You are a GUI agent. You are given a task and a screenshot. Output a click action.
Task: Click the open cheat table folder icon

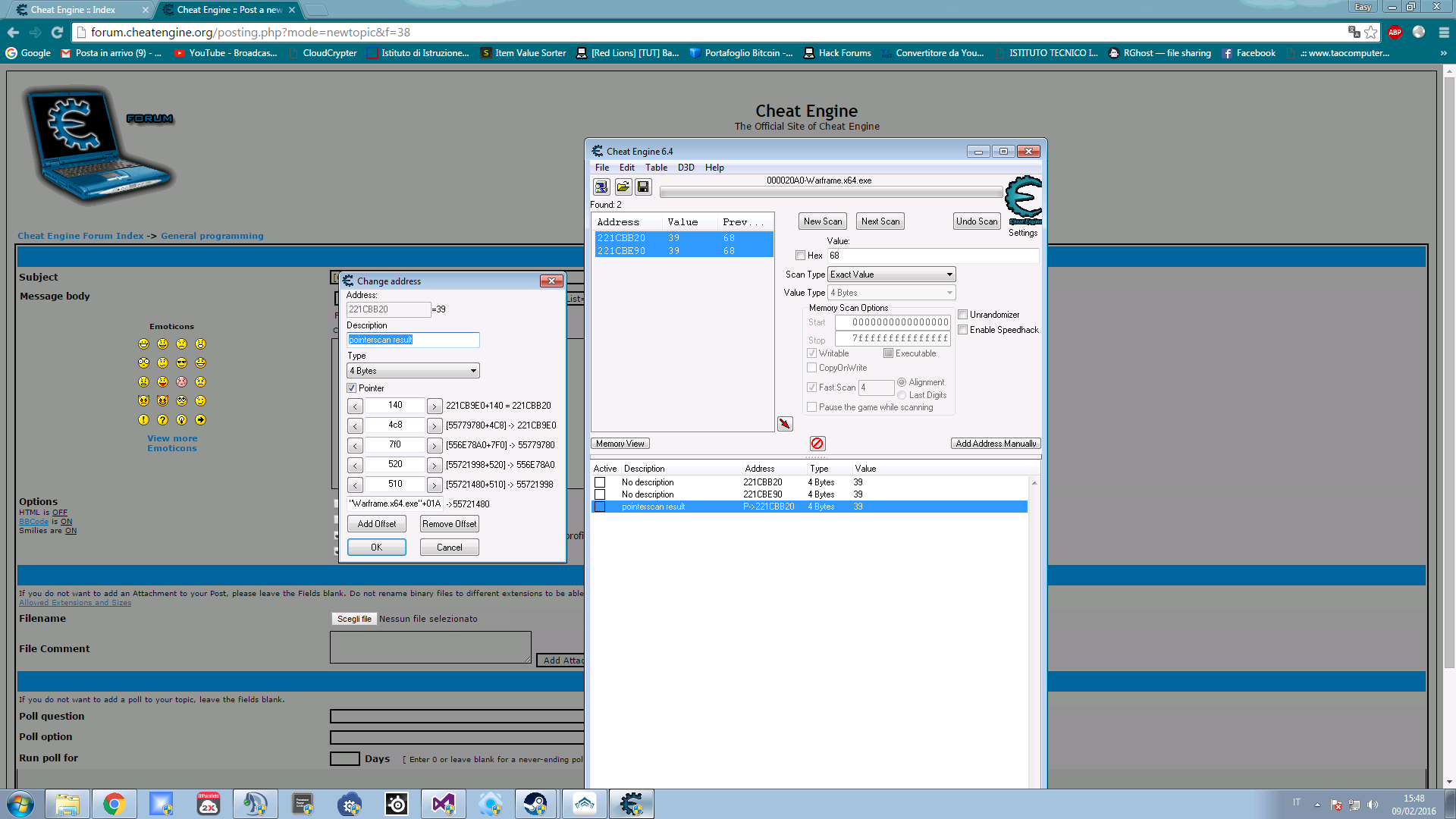(622, 187)
